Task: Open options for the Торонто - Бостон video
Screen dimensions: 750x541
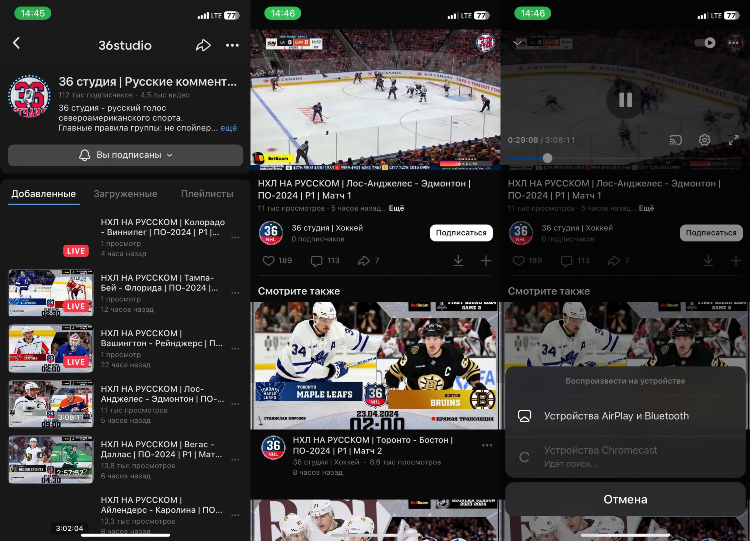Action: 487,445
